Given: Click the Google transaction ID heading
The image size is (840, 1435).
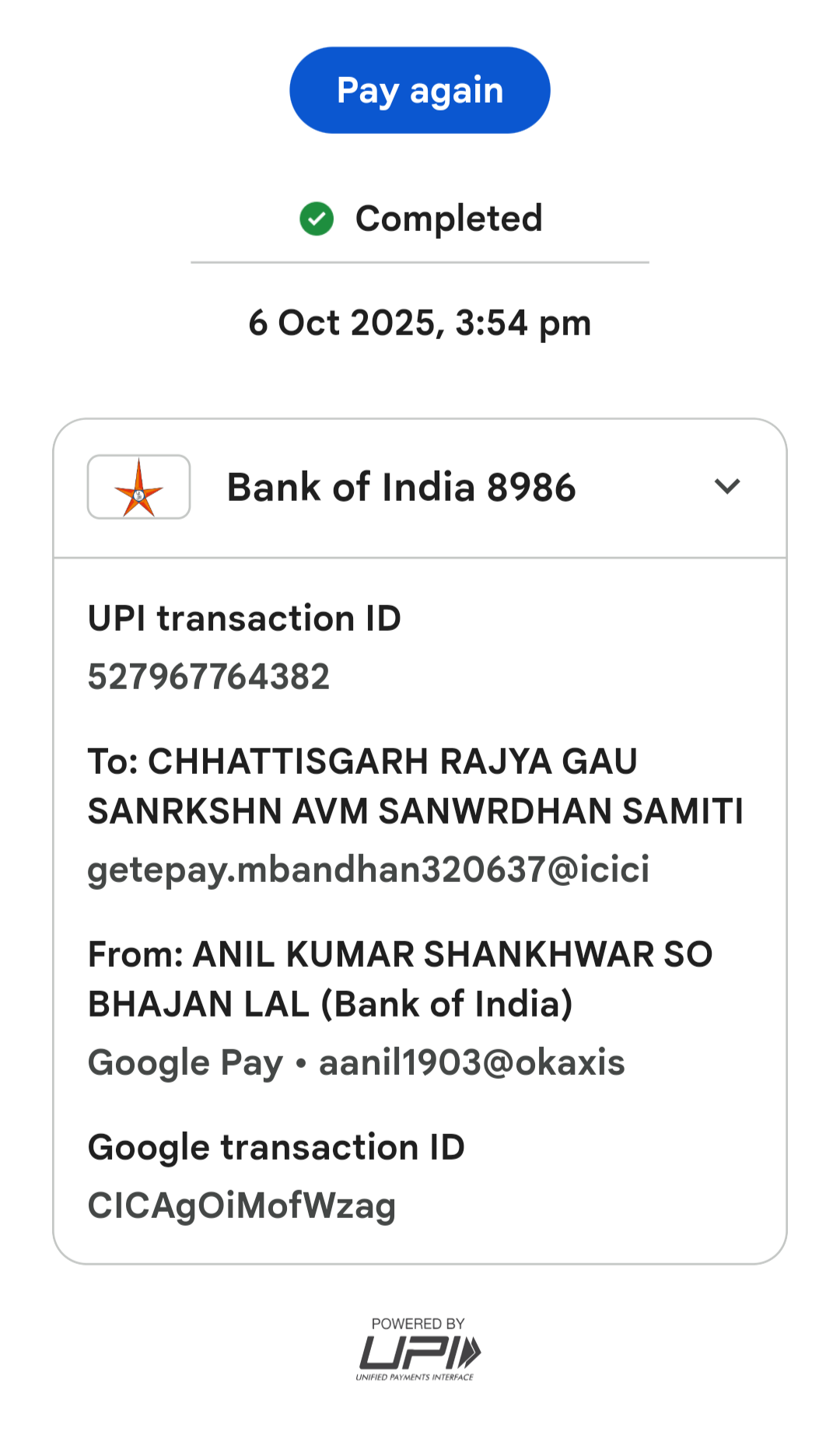Looking at the screenshot, I should tap(276, 1147).
